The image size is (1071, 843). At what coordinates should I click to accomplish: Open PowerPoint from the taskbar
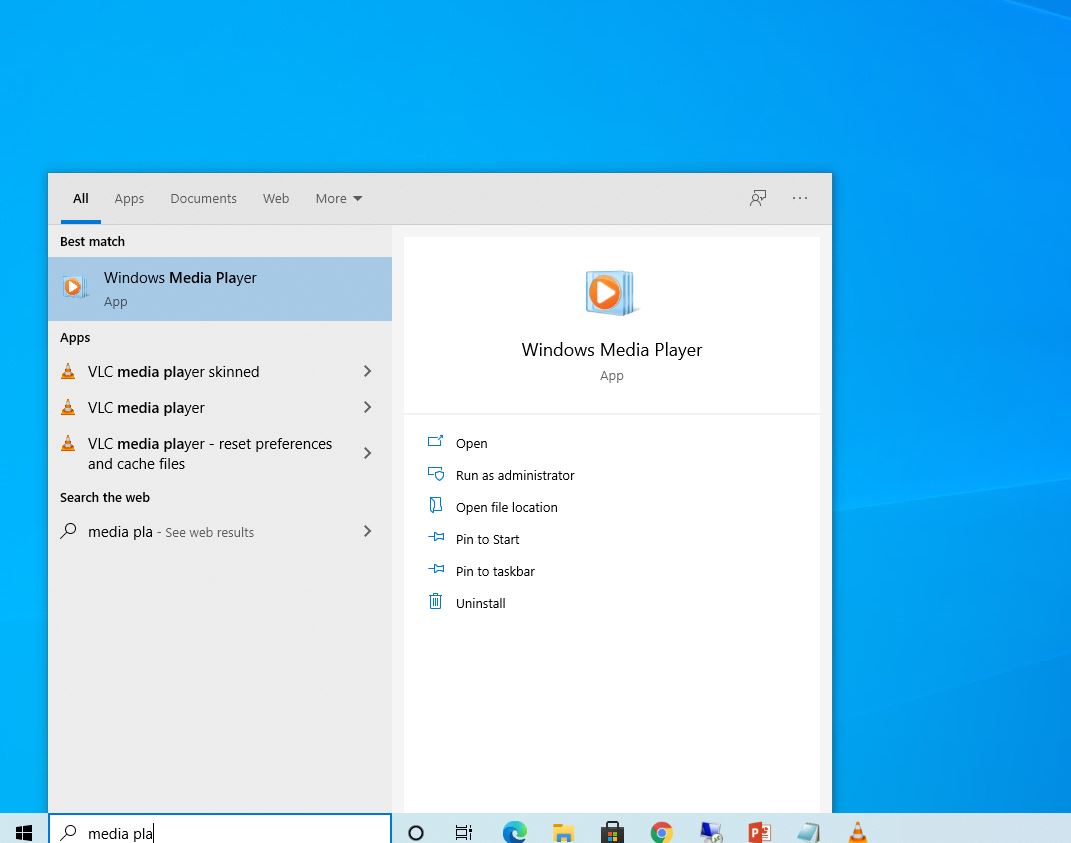point(759,831)
